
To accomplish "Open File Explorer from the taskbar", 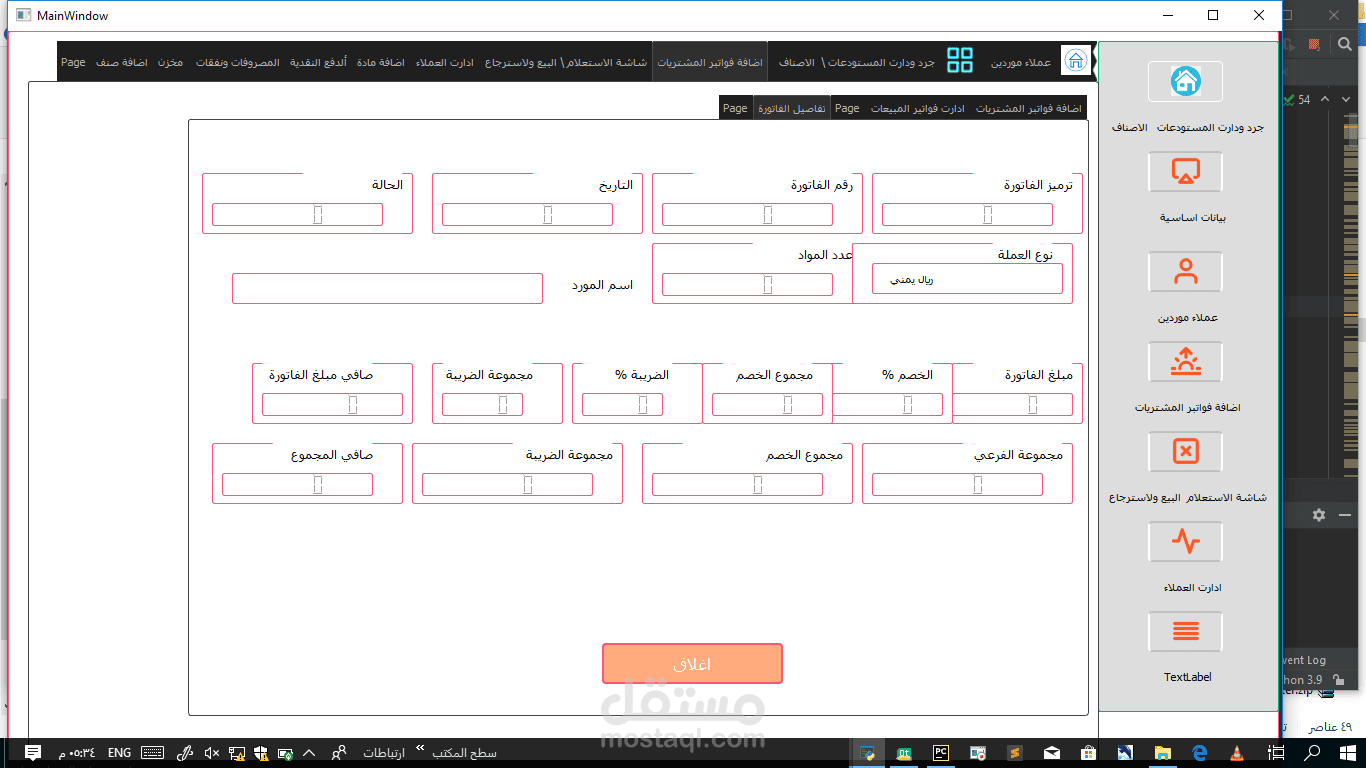I will pyautogui.click(x=1162, y=753).
